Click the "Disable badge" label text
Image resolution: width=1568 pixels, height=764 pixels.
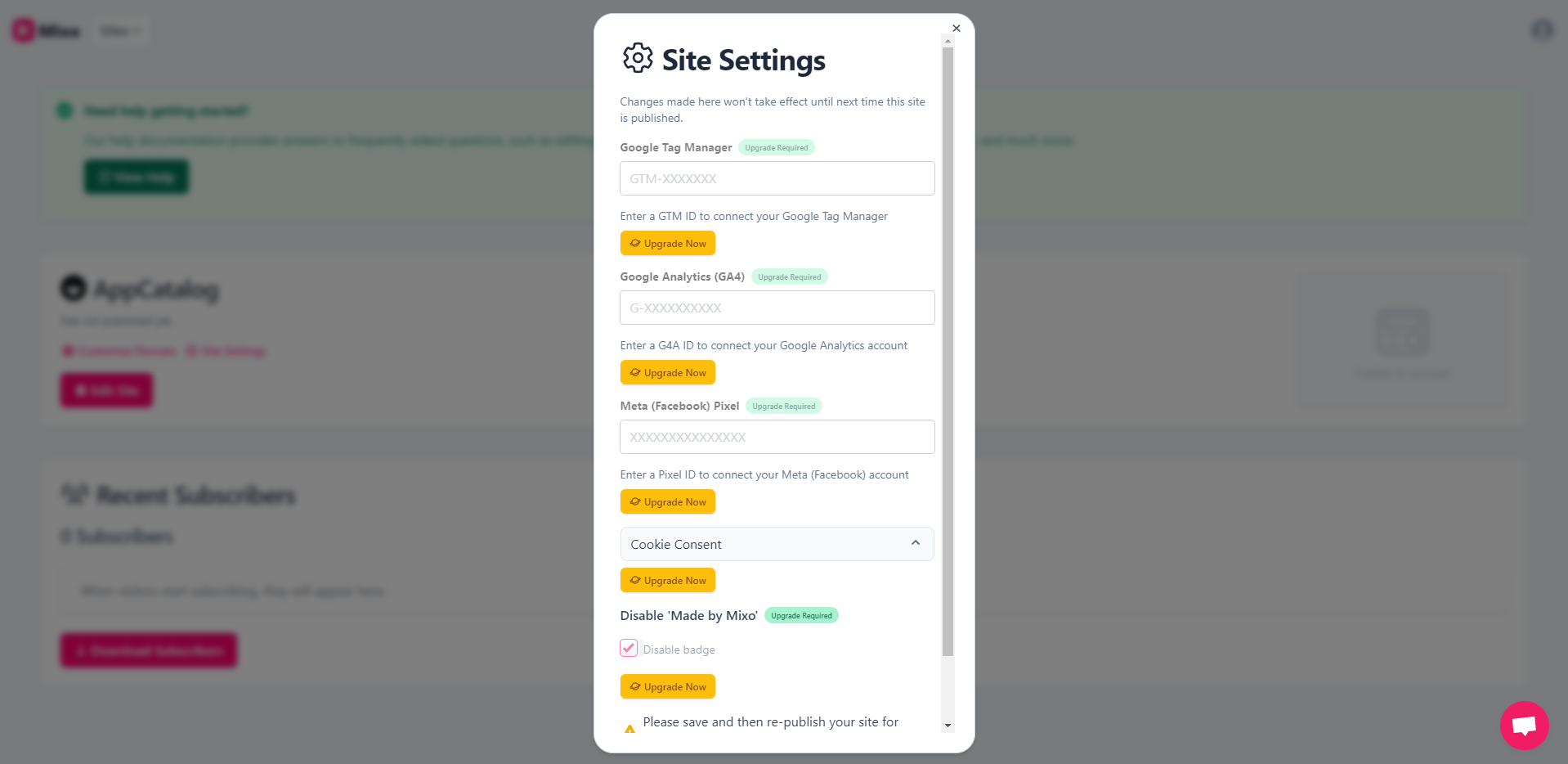click(x=679, y=649)
